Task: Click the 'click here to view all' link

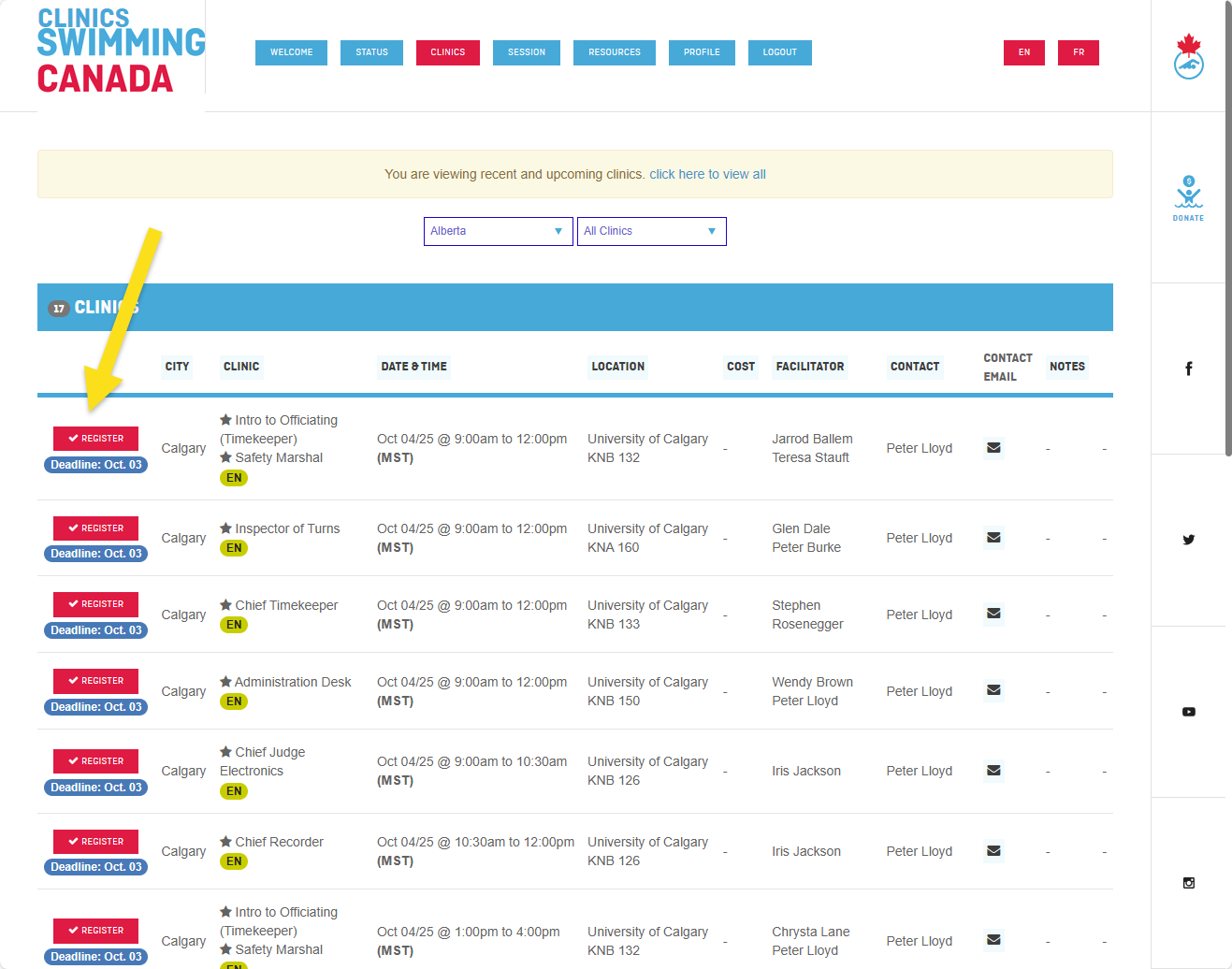Action: [x=707, y=174]
